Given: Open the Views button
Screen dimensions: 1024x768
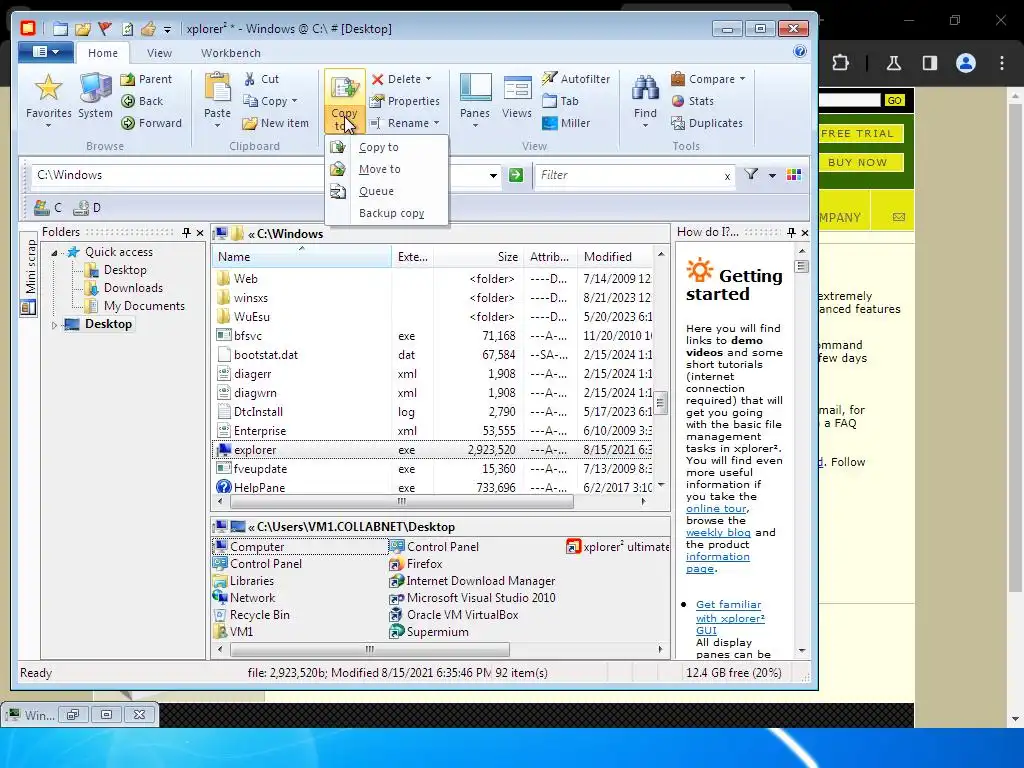Looking at the screenshot, I should click(x=517, y=97).
